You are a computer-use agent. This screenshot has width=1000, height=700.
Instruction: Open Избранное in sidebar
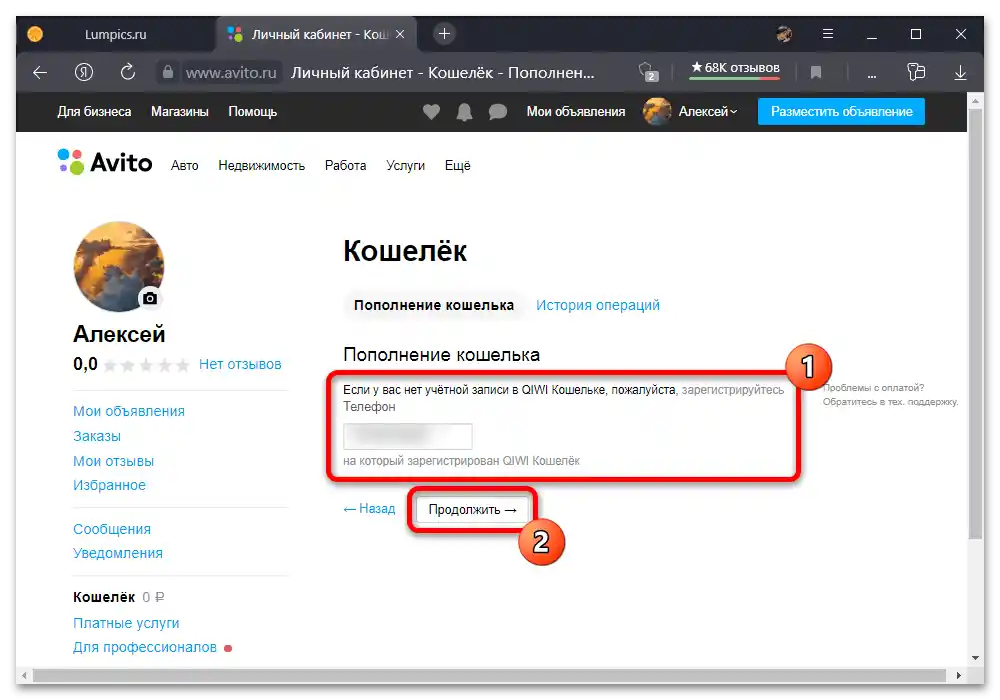[x=109, y=485]
